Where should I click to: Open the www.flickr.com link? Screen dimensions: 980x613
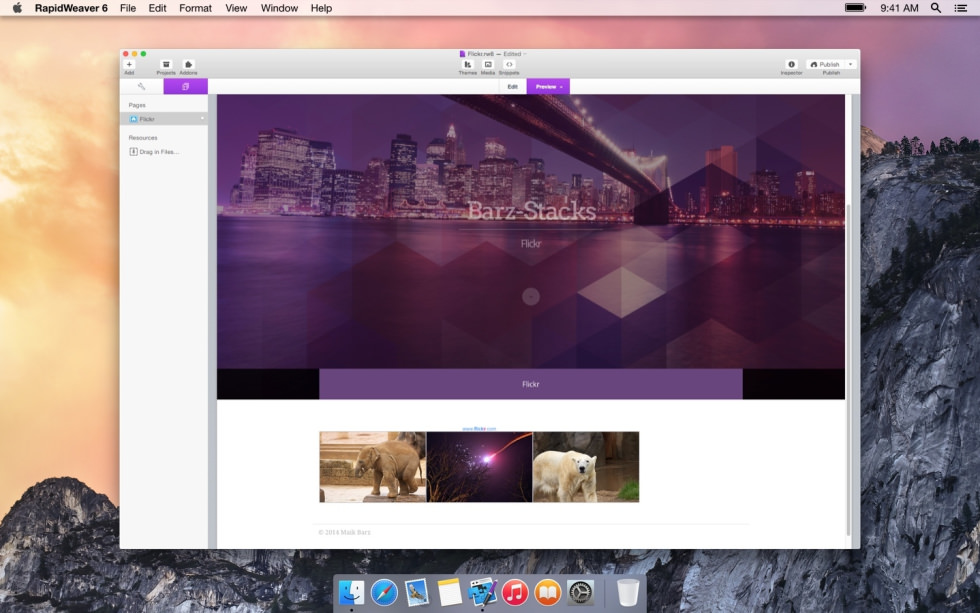(479, 429)
